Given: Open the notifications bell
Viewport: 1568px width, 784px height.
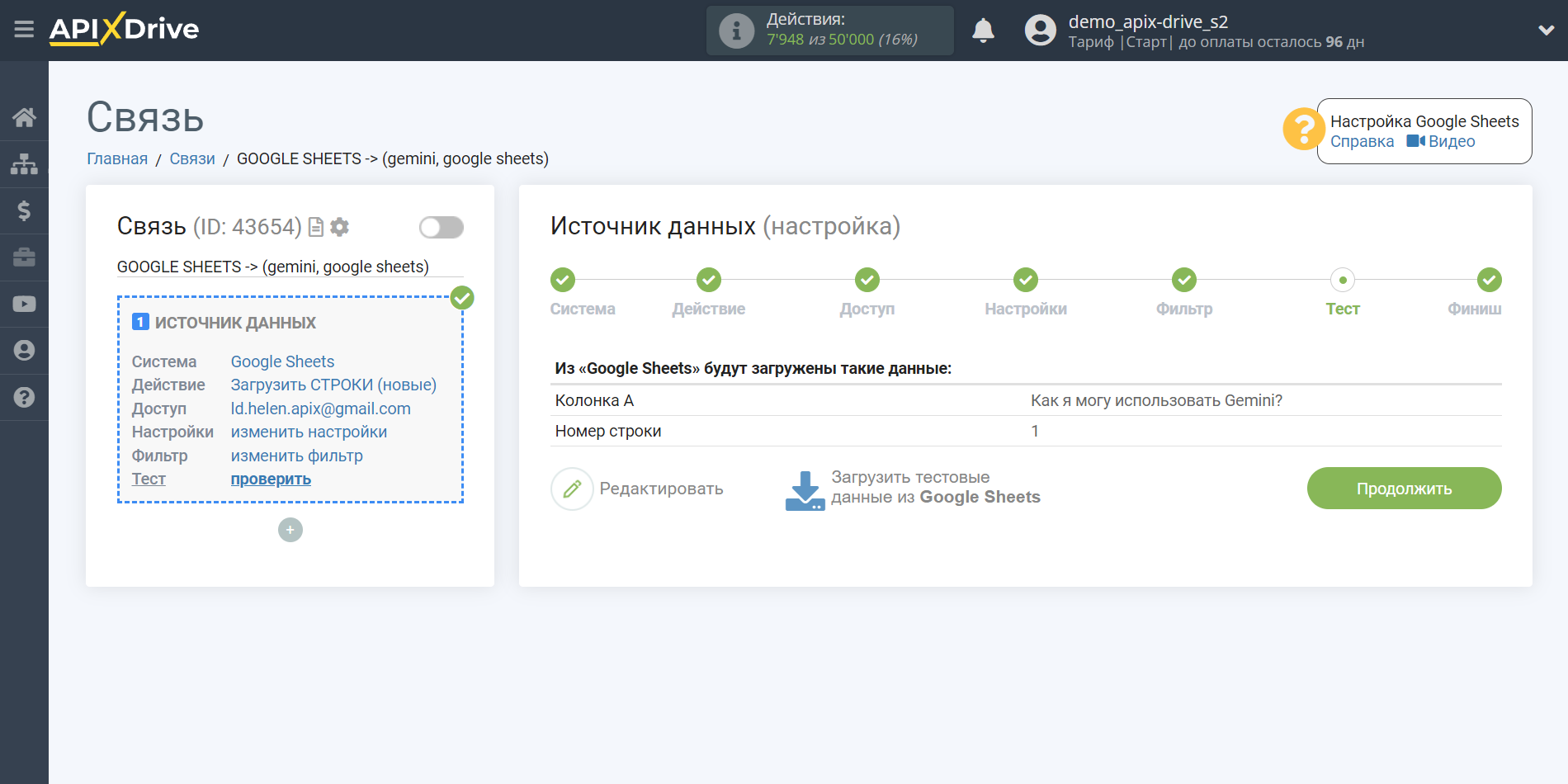Looking at the screenshot, I should [x=983, y=31].
